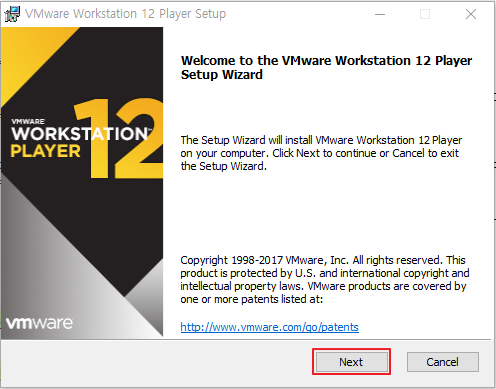The height and width of the screenshot is (389, 496).
Task: Open the vmware.com patents link
Action: tap(269, 327)
